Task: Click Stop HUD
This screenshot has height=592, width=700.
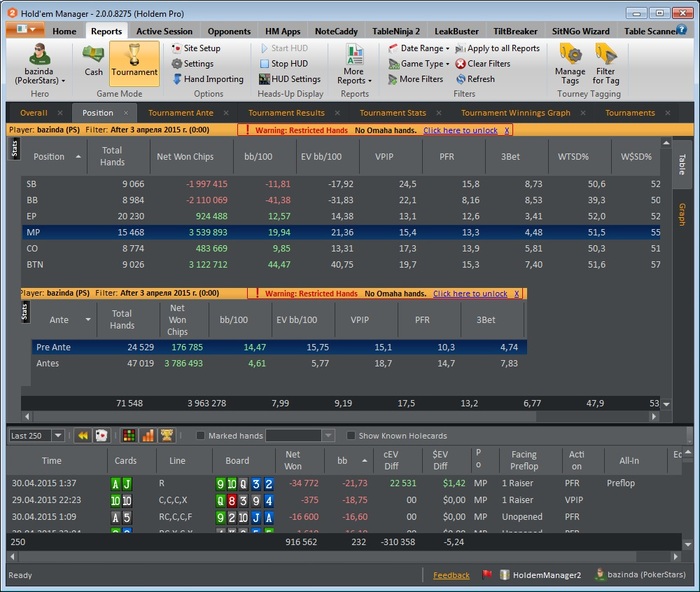Action: [x=284, y=64]
